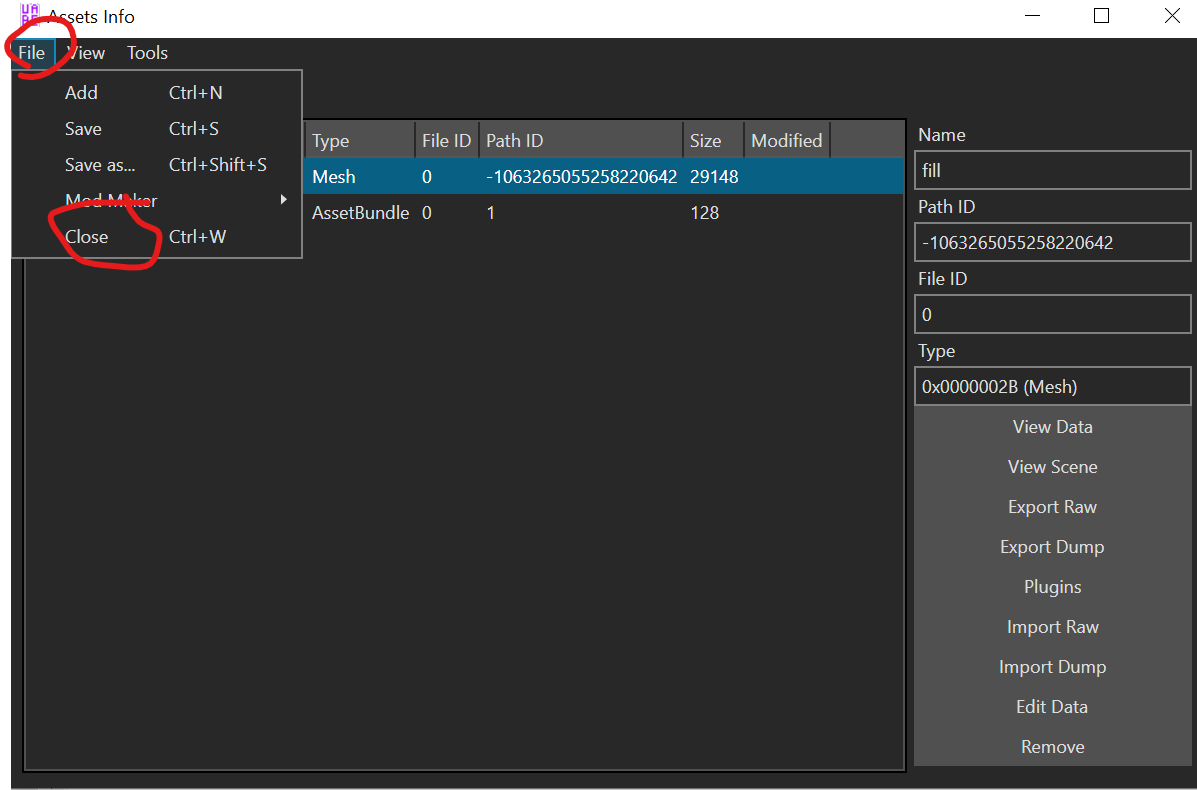Click the Type field showing 0x0000002B (Mesh)
1197x790 pixels.
click(x=1053, y=387)
